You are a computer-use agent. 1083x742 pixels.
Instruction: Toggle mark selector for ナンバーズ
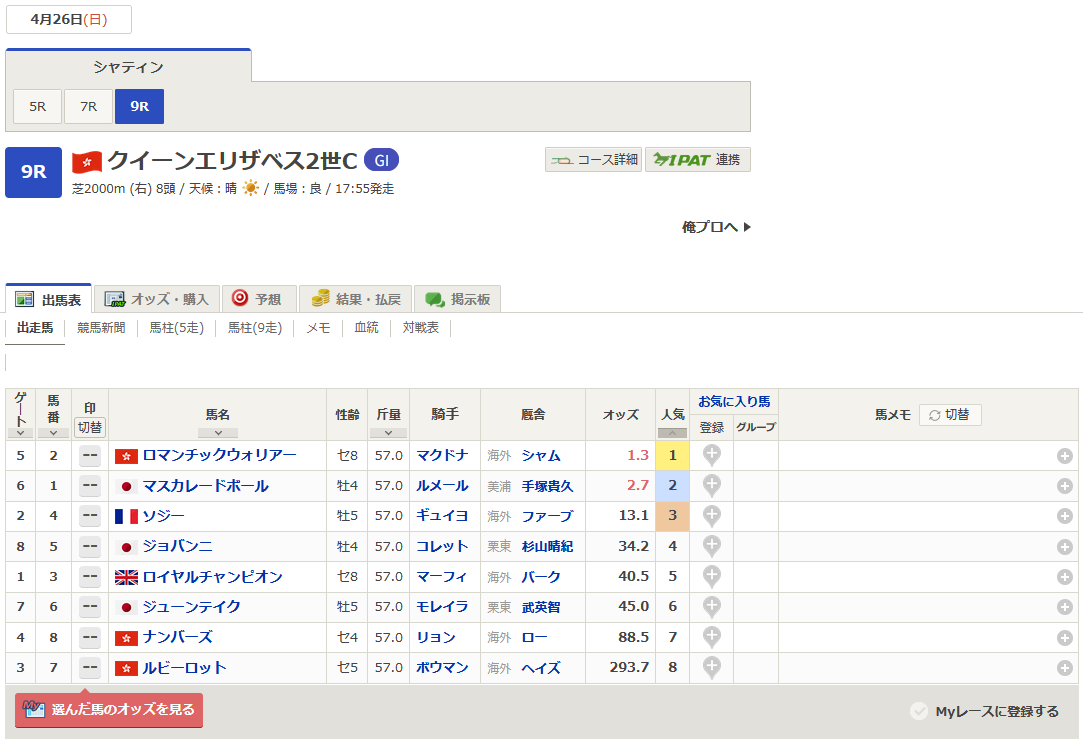click(x=90, y=638)
